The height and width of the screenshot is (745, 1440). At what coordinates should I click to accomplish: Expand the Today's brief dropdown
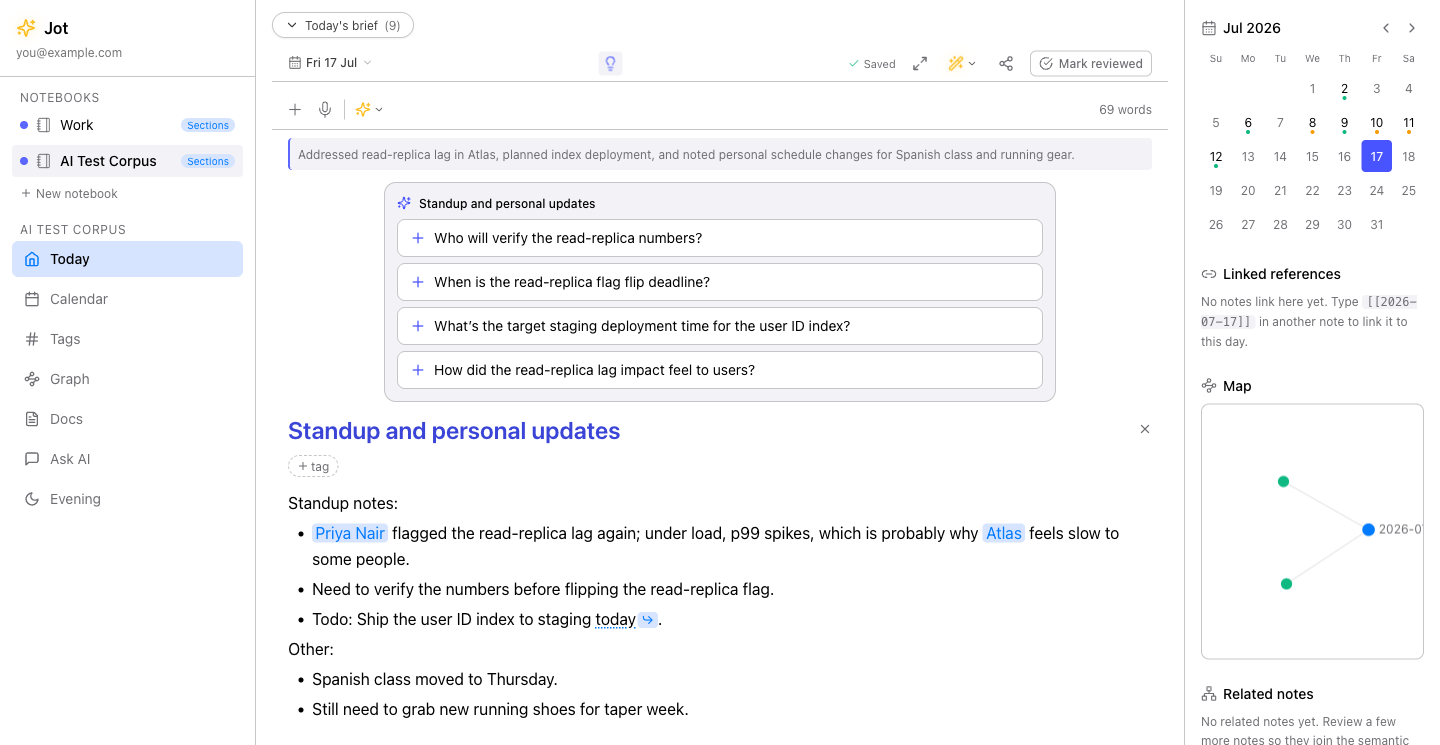coord(343,25)
